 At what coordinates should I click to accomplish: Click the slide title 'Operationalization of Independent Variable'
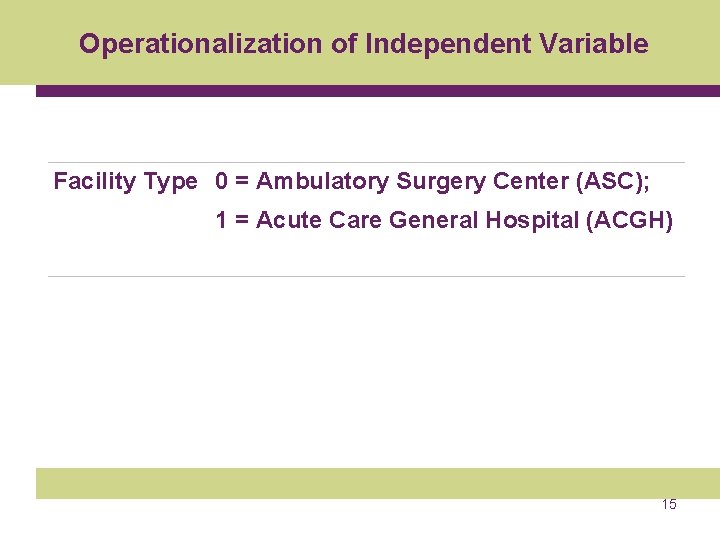click(x=363, y=44)
